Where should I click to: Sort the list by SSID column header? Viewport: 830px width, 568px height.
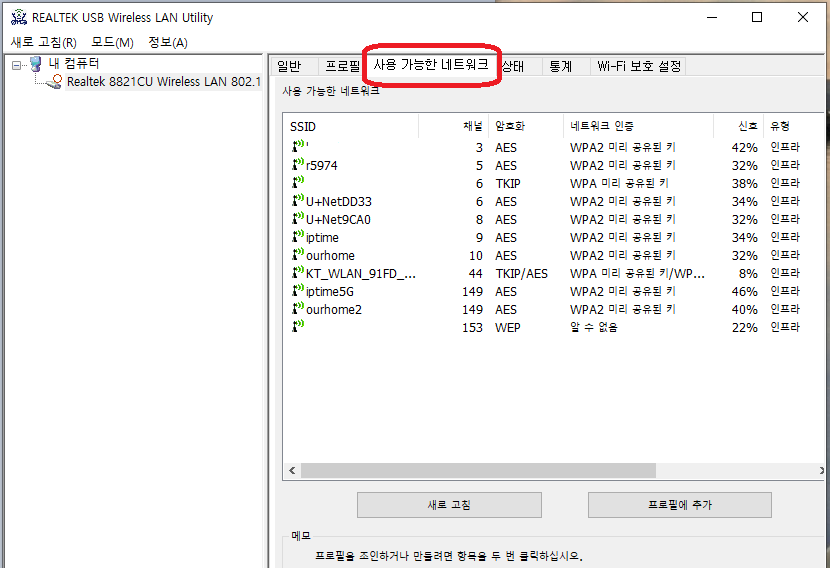point(351,126)
